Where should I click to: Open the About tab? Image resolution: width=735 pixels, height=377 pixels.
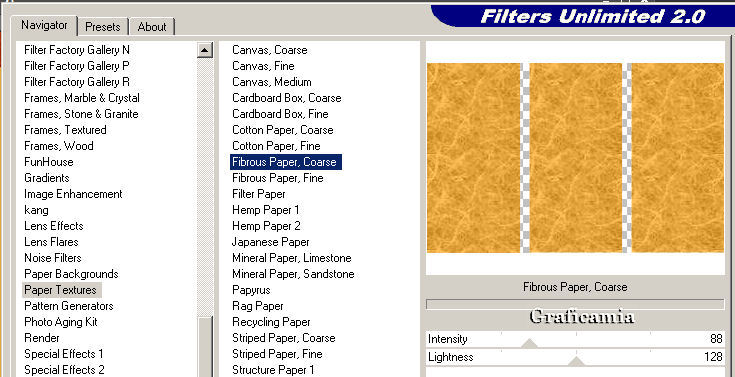pos(152,27)
